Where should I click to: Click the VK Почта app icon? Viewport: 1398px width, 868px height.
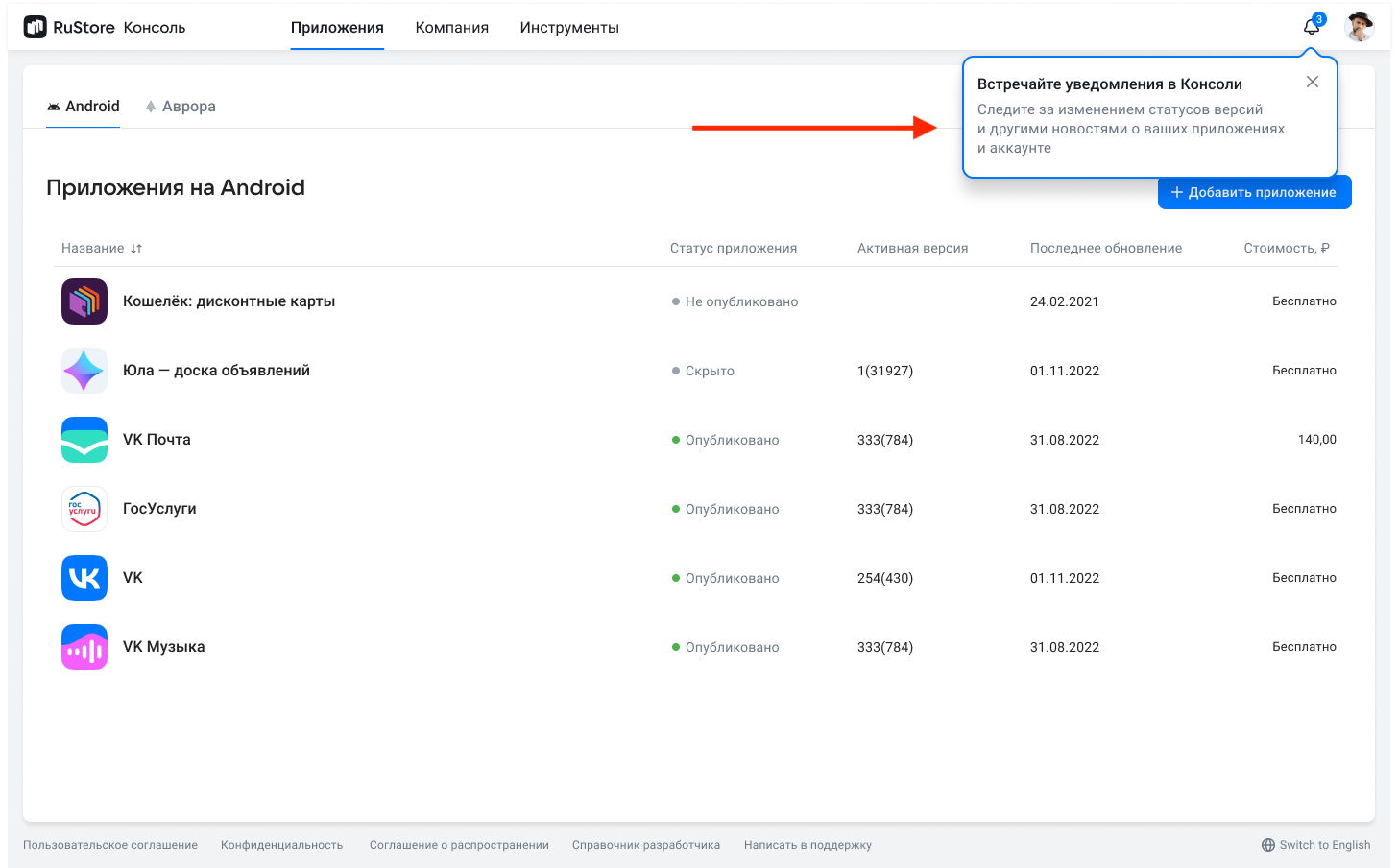(x=84, y=440)
